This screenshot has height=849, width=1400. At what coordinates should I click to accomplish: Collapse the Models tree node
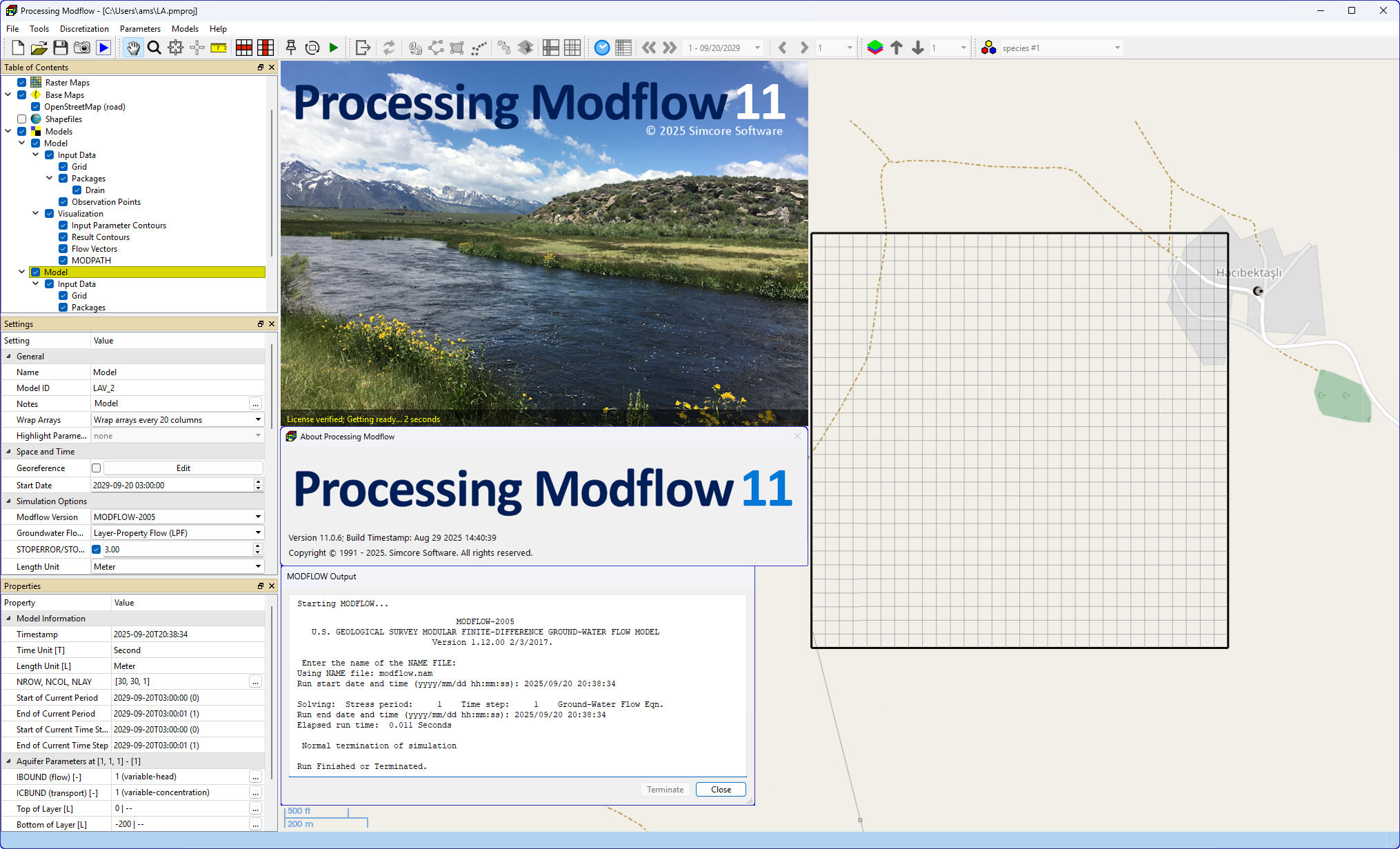click(8, 131)
